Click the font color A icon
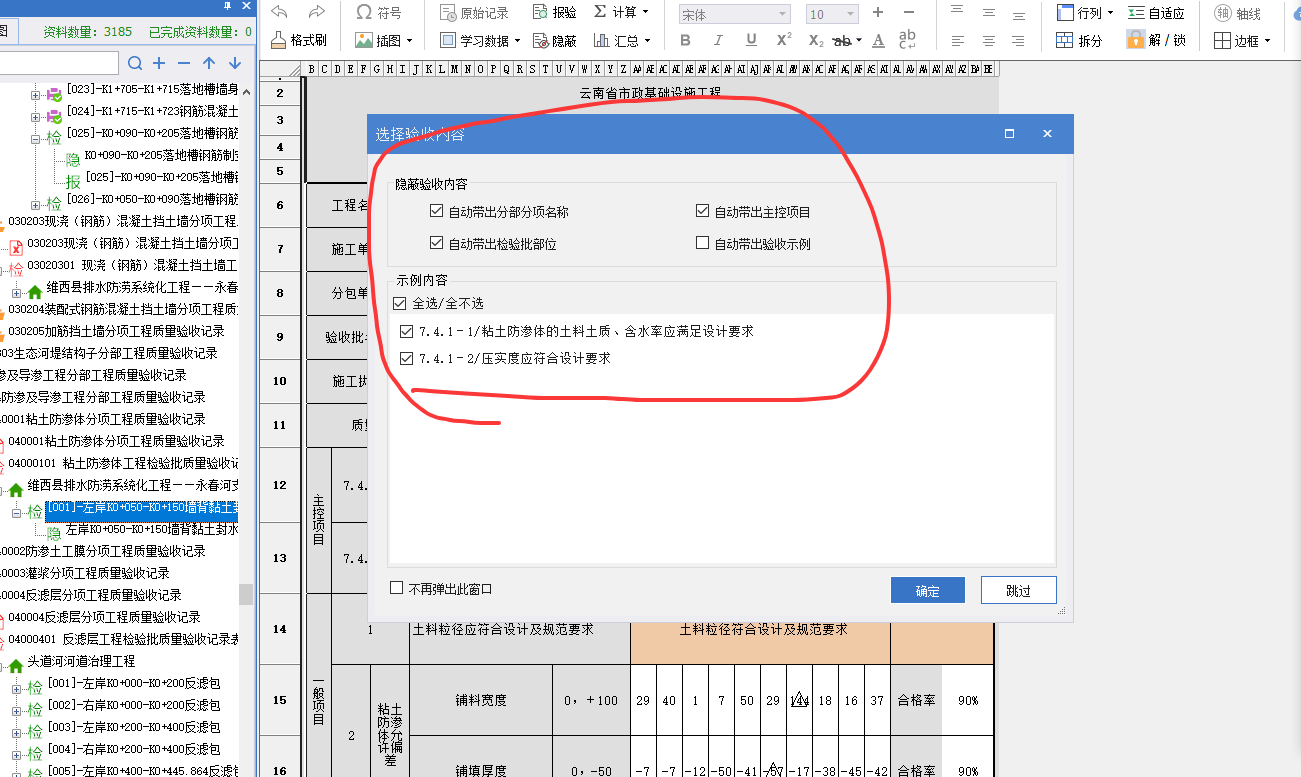1301x777 pixels. click(878, 41)
